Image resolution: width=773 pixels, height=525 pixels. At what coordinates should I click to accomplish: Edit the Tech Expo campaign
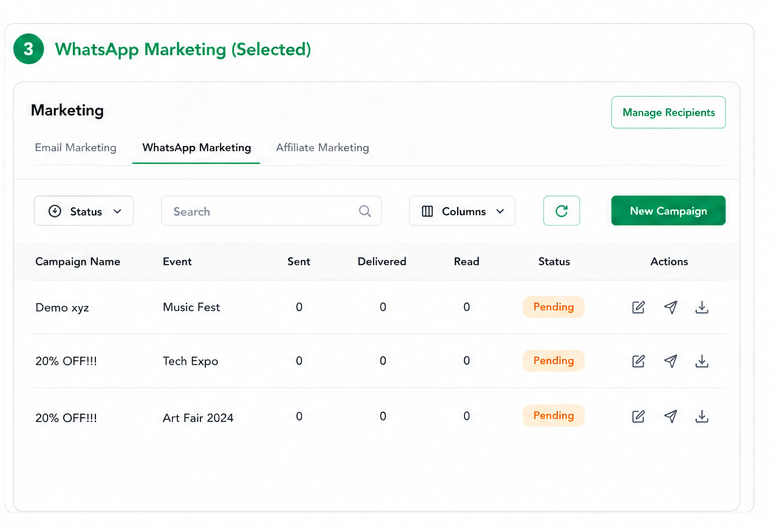(x=638, y=361)
